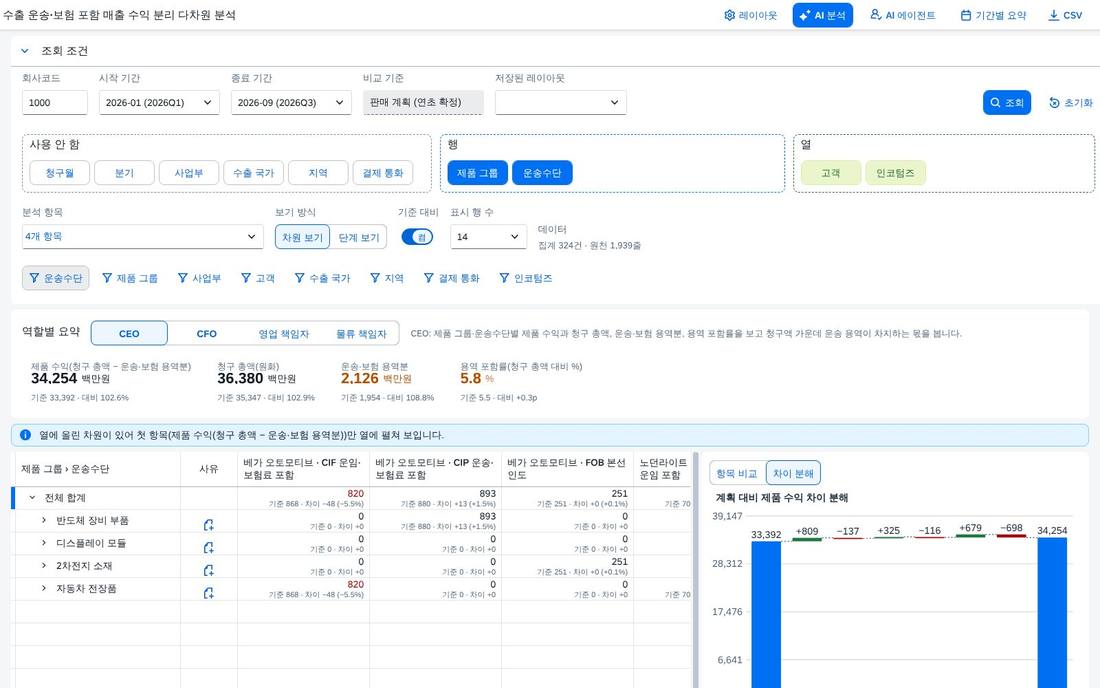Image resolution: width=1100 pixels, height=688 pixels.
Task: Click the 사유 column header
Action: pyautogui.click(x=208, y=468)
